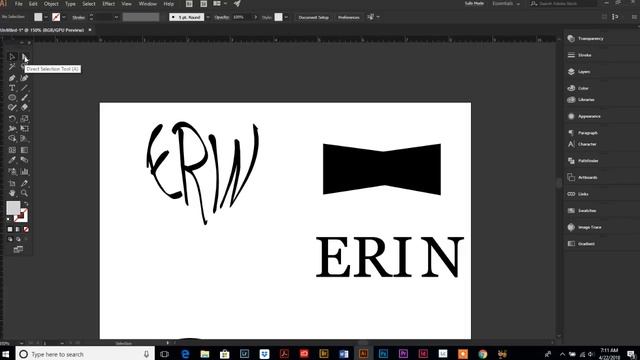Open the Object menu

tap(51, 4)
